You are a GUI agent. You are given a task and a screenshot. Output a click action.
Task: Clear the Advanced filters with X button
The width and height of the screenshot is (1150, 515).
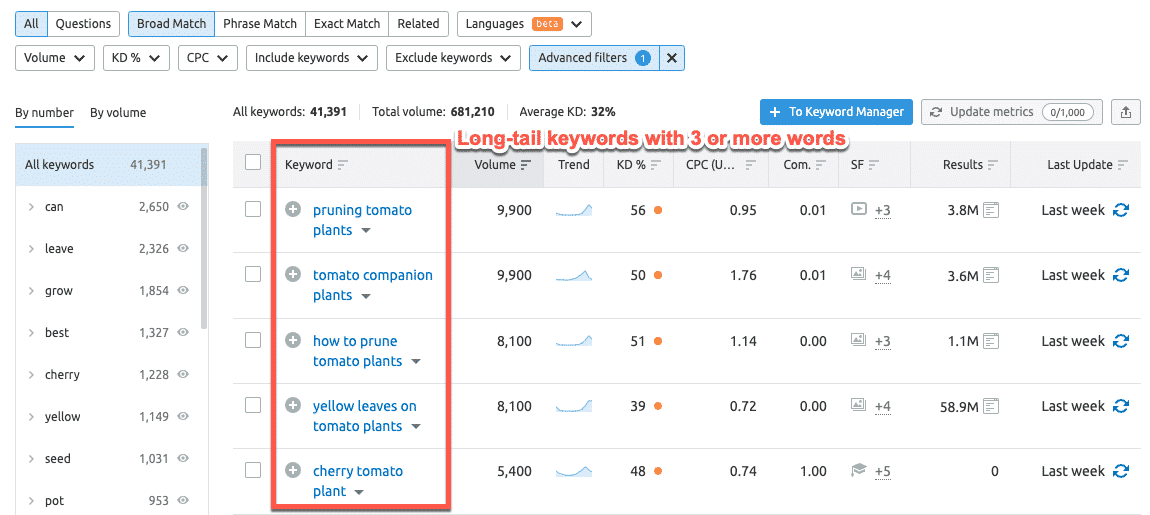pyautogui.click(x=672, y=58)
